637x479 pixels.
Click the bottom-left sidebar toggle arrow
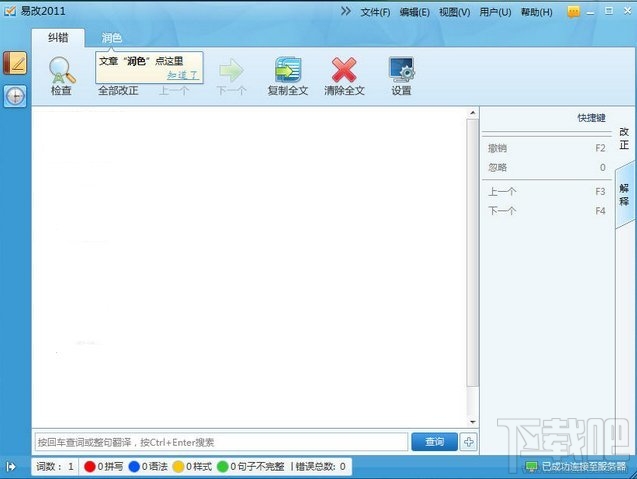(11, 466)
